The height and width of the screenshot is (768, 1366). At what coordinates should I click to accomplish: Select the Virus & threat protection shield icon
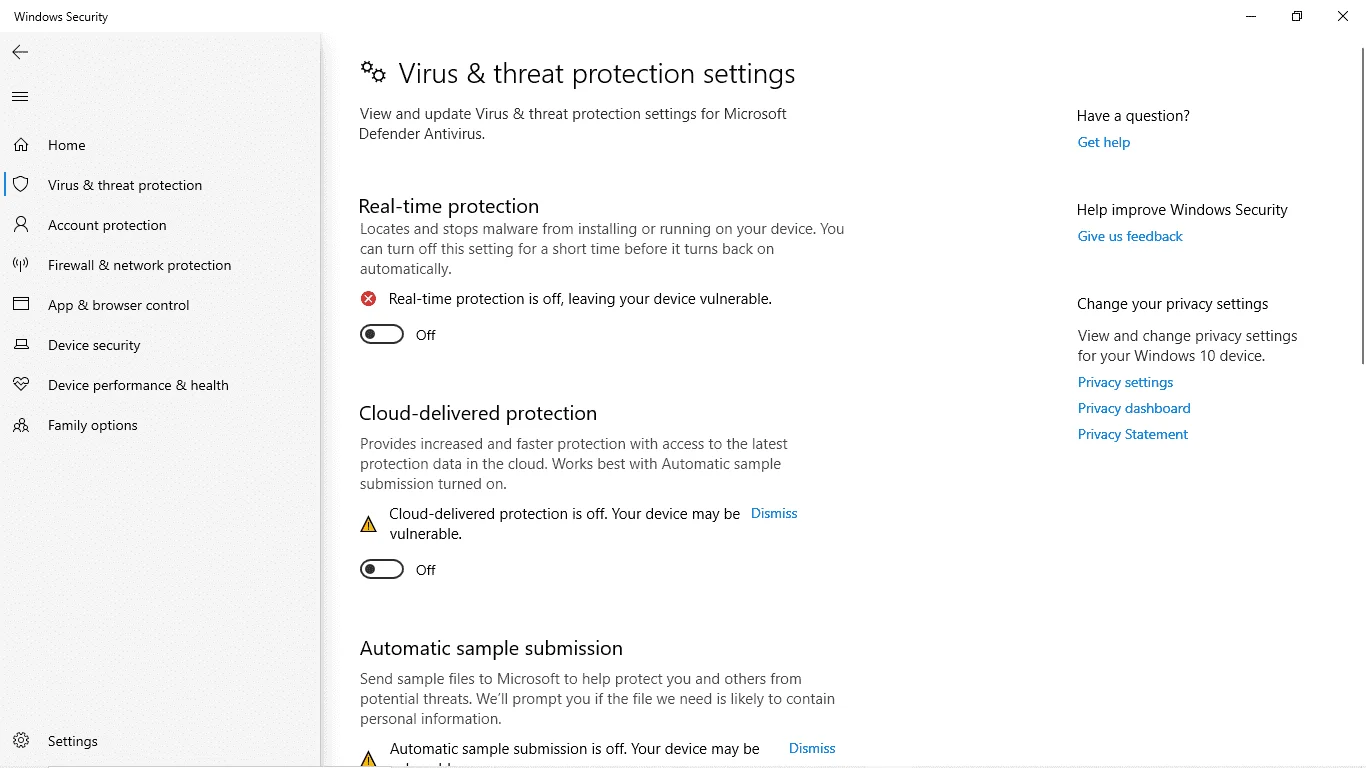[20, 185]
